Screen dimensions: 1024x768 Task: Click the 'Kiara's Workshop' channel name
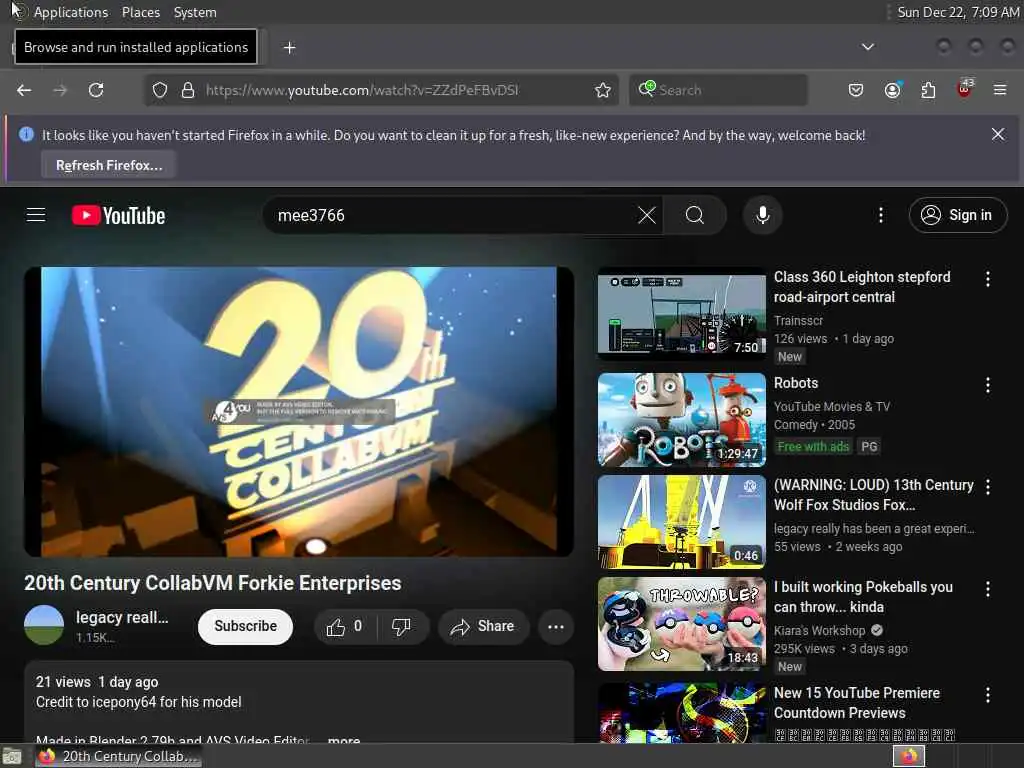[820, 631]
